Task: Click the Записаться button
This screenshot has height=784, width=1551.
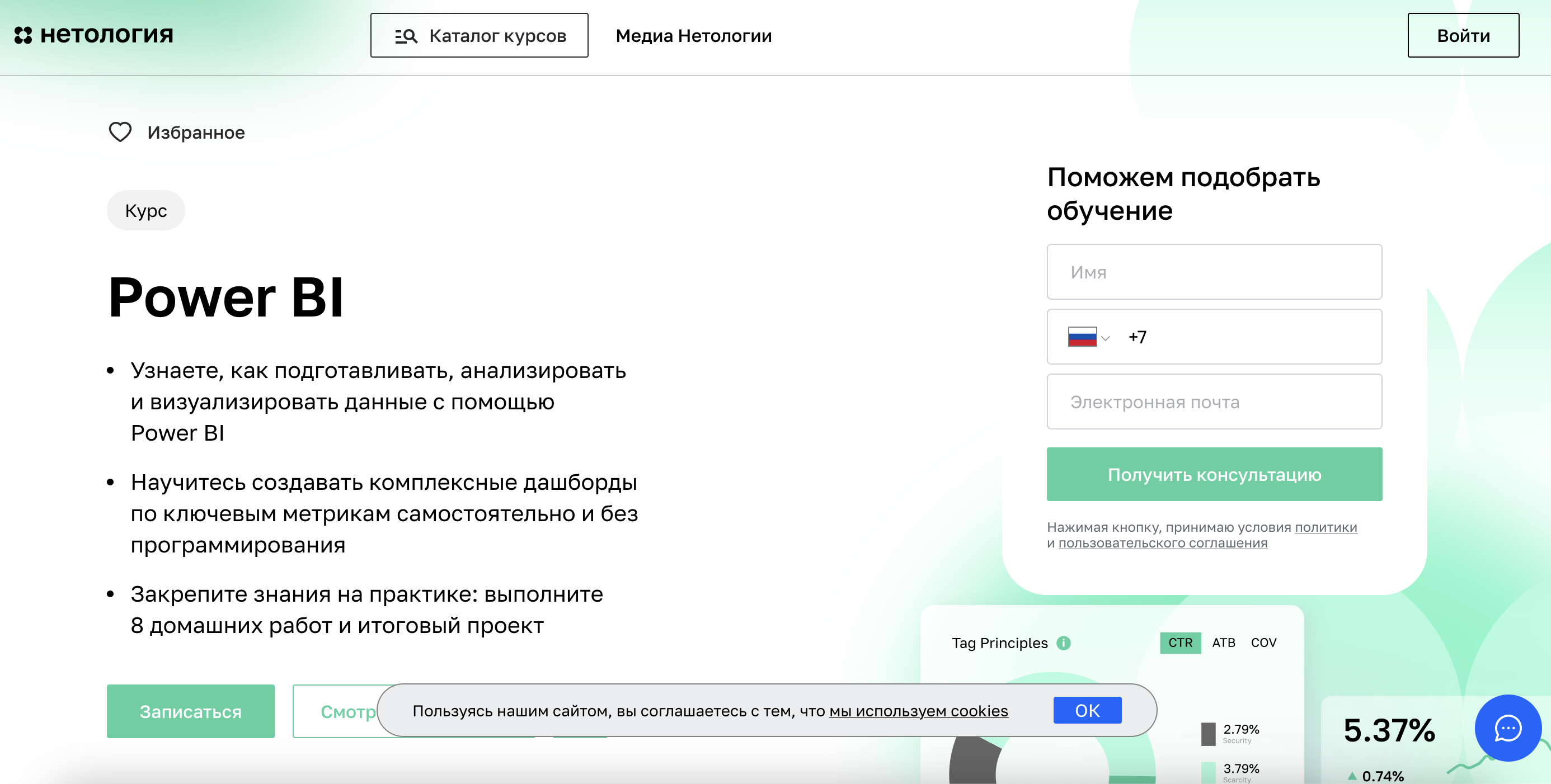Action: tap(190, 711)
